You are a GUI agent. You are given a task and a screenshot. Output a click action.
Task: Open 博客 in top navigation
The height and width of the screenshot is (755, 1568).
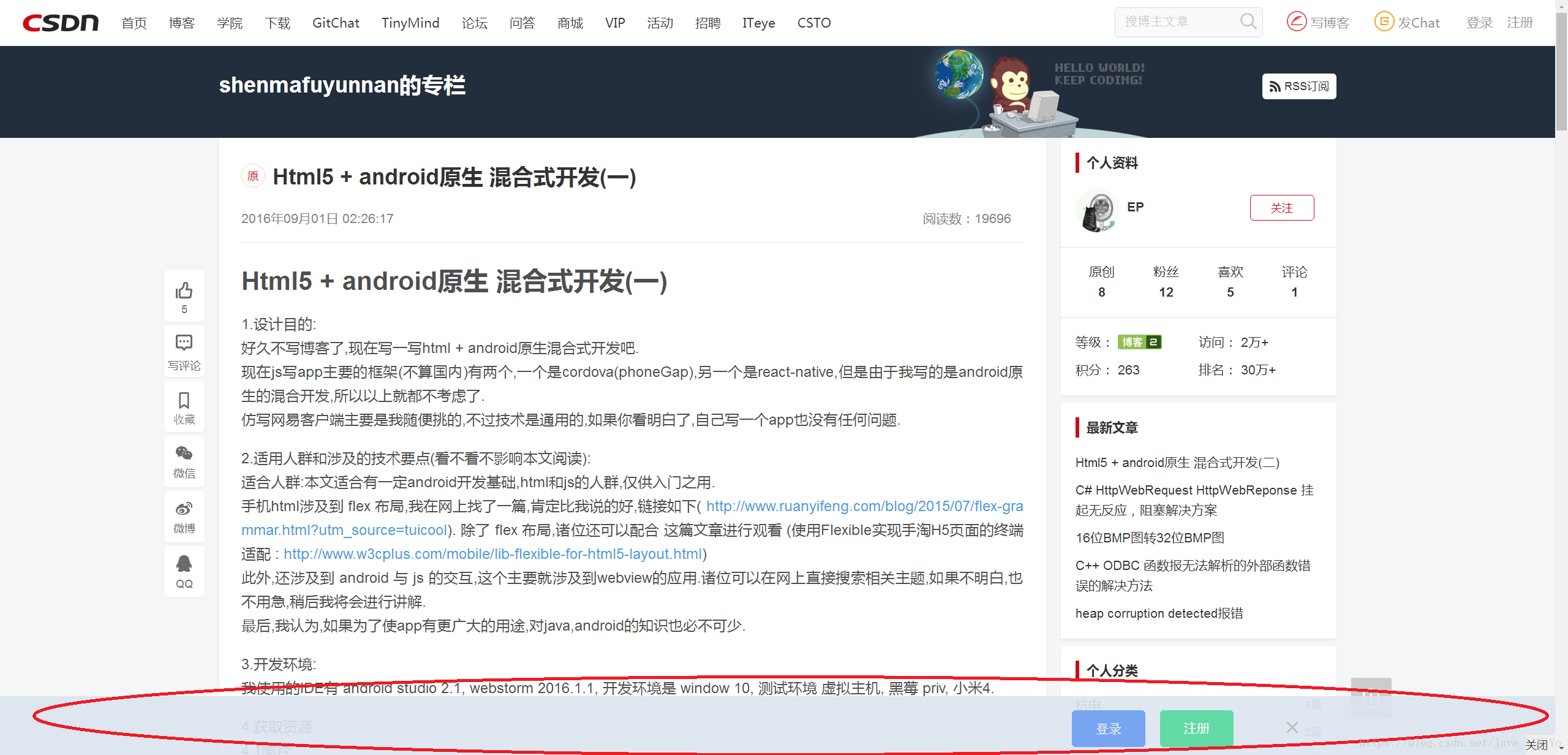tap(182, 23)
